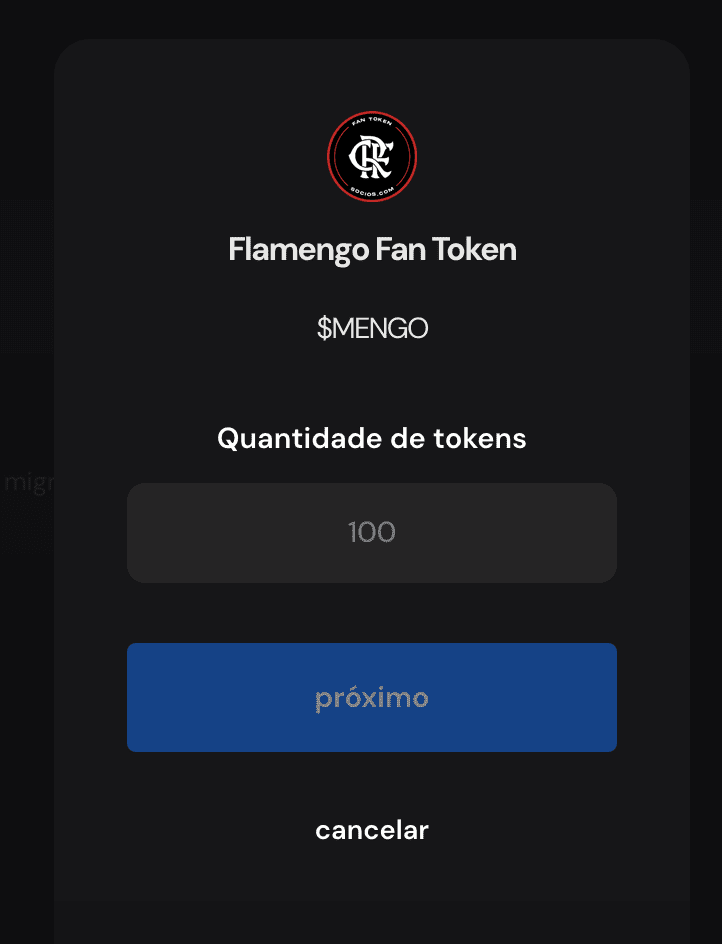Click the Quantidade de tokens label
The width and height of the screenshot is (722, 944).
[x=372, y=438]
